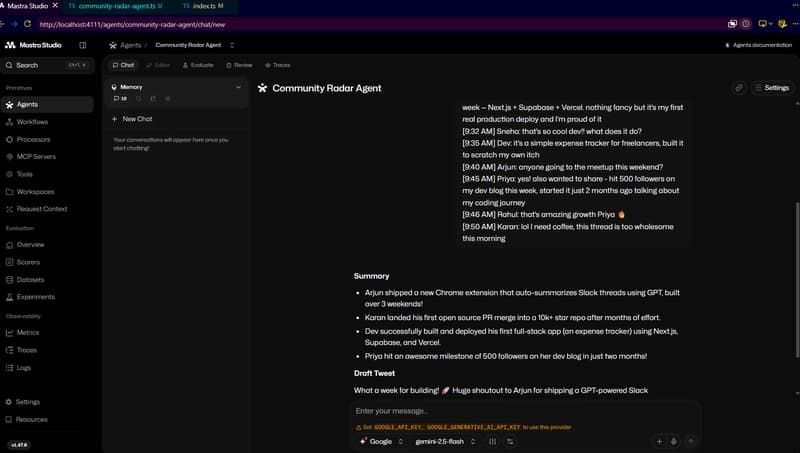The height and width of the screenshot is (453, 800).
Task: Collapse the sidebar with the panel toggle icon
Action: 83,45
